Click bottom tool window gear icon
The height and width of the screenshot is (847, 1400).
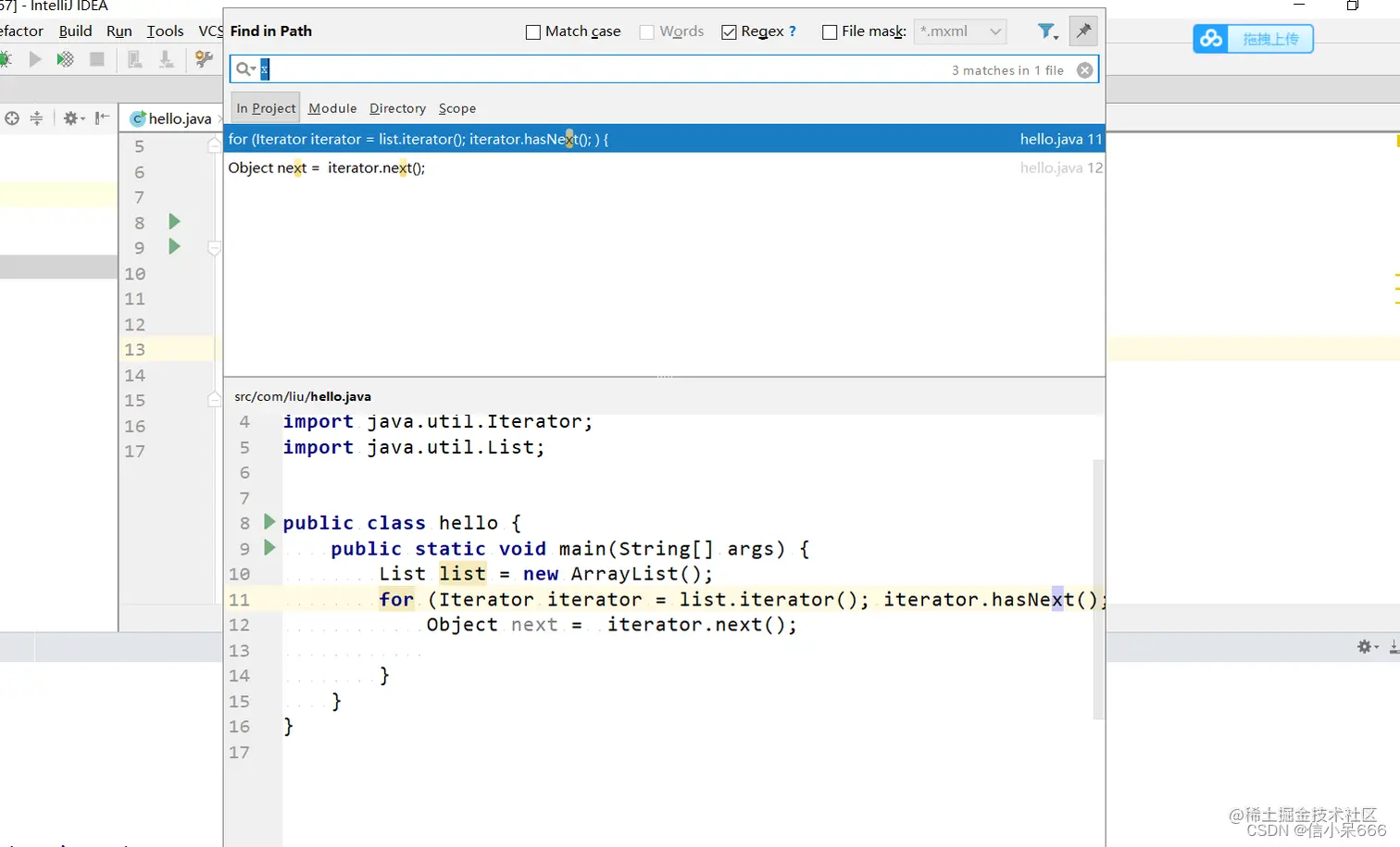(1367, 647)
